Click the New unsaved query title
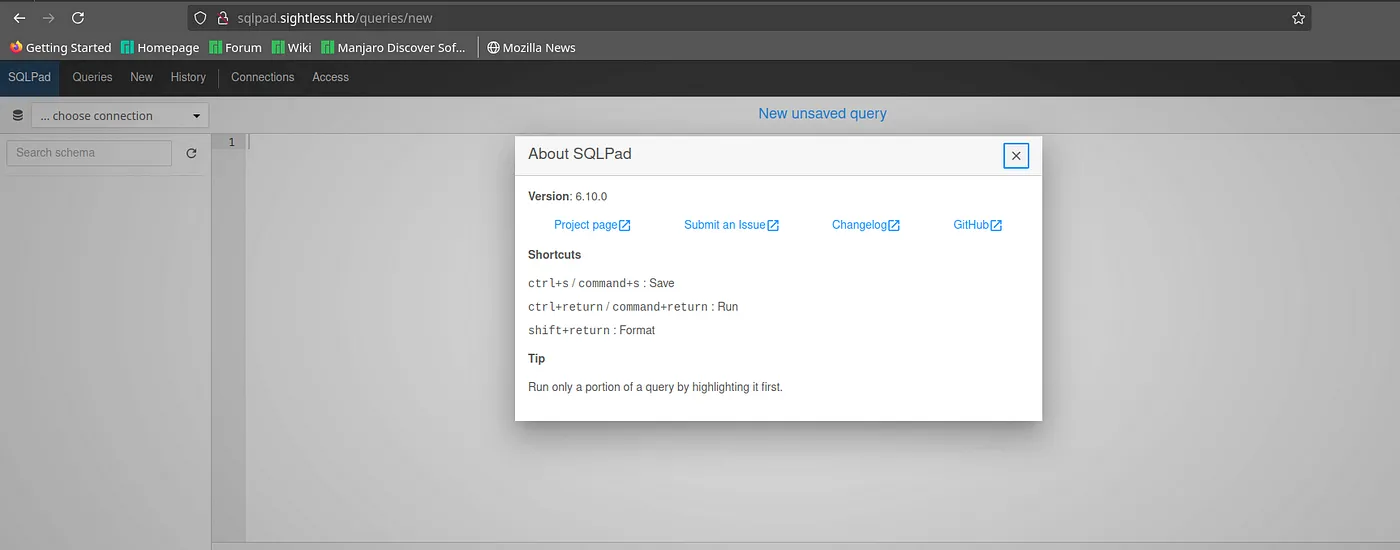 point(822,113)
